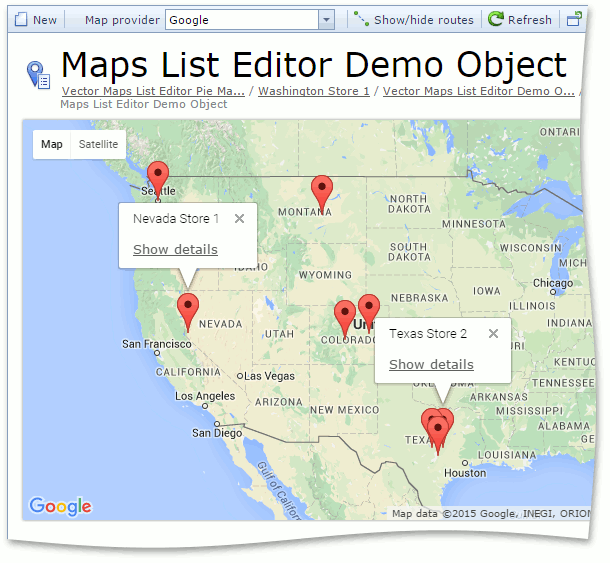Click the New document icon
The width and height of the screenshot is (610, 563).
tap(21, 19)
